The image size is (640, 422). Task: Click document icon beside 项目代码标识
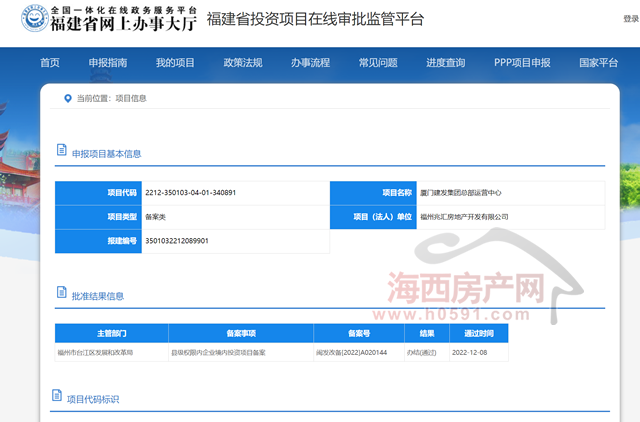tap(57, 395)
